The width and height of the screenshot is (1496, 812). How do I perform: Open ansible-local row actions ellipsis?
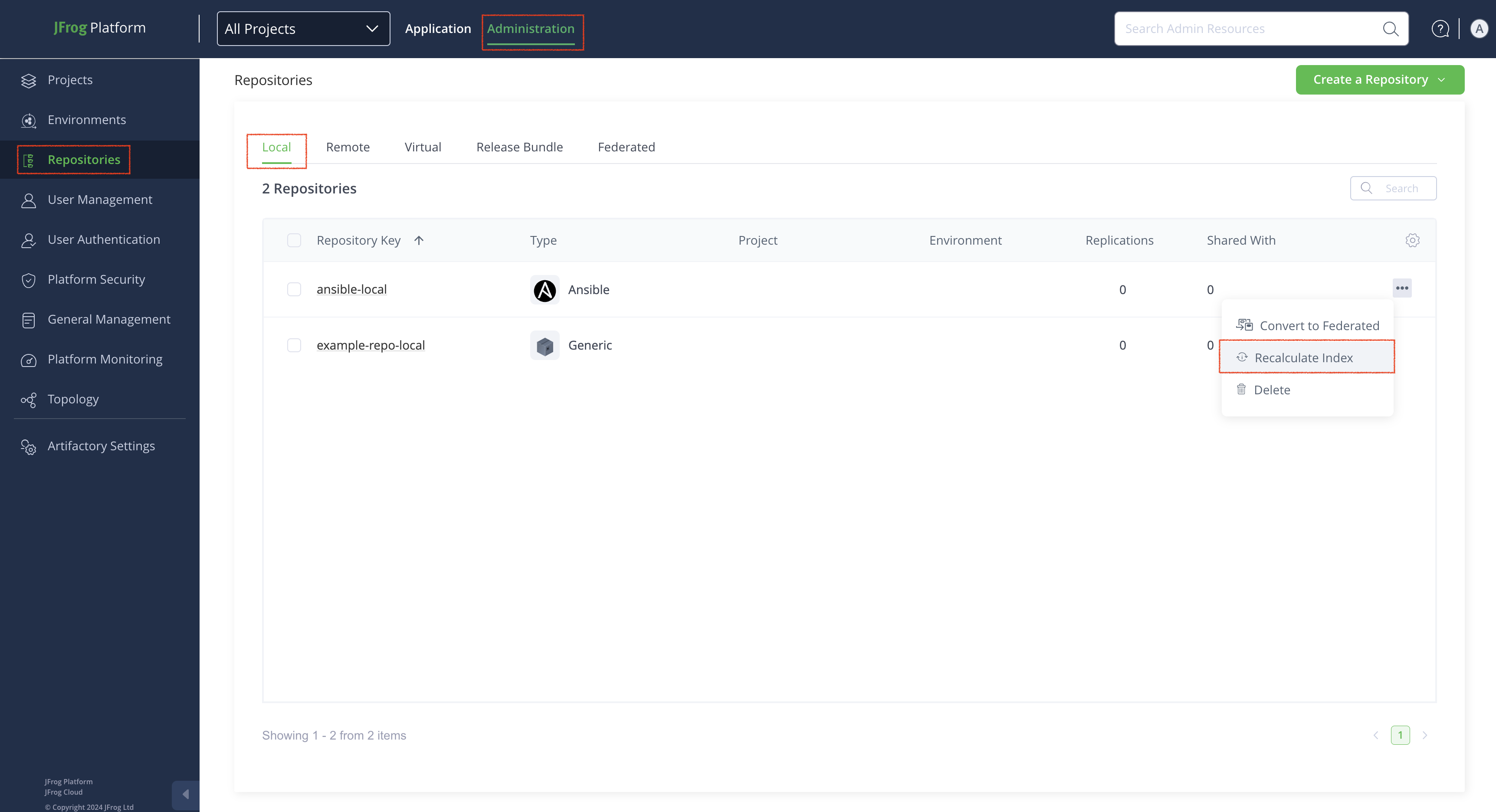pyautogui.click(x=1401, y=288)
